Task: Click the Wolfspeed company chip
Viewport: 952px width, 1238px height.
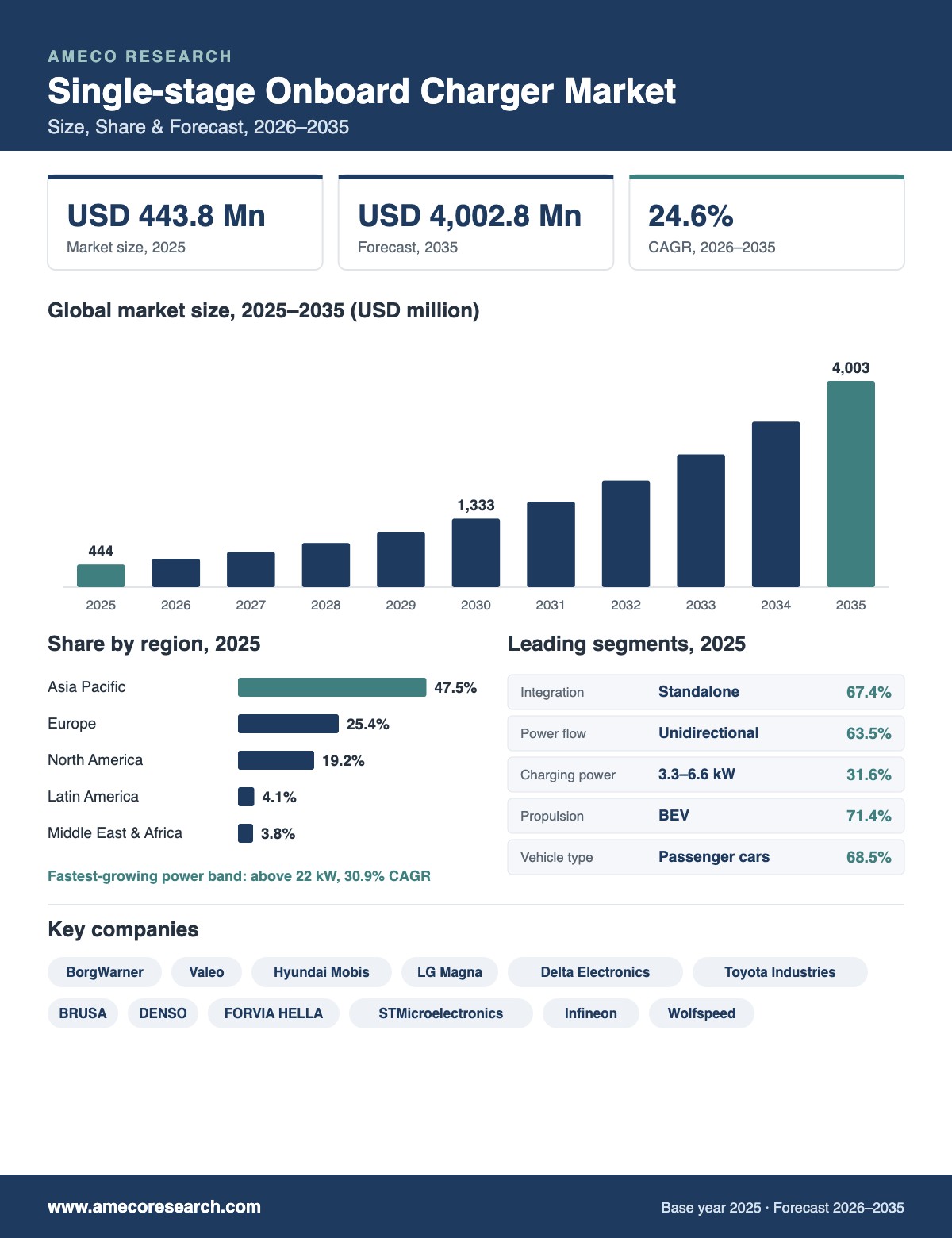Action: (x=701, y=1013)
